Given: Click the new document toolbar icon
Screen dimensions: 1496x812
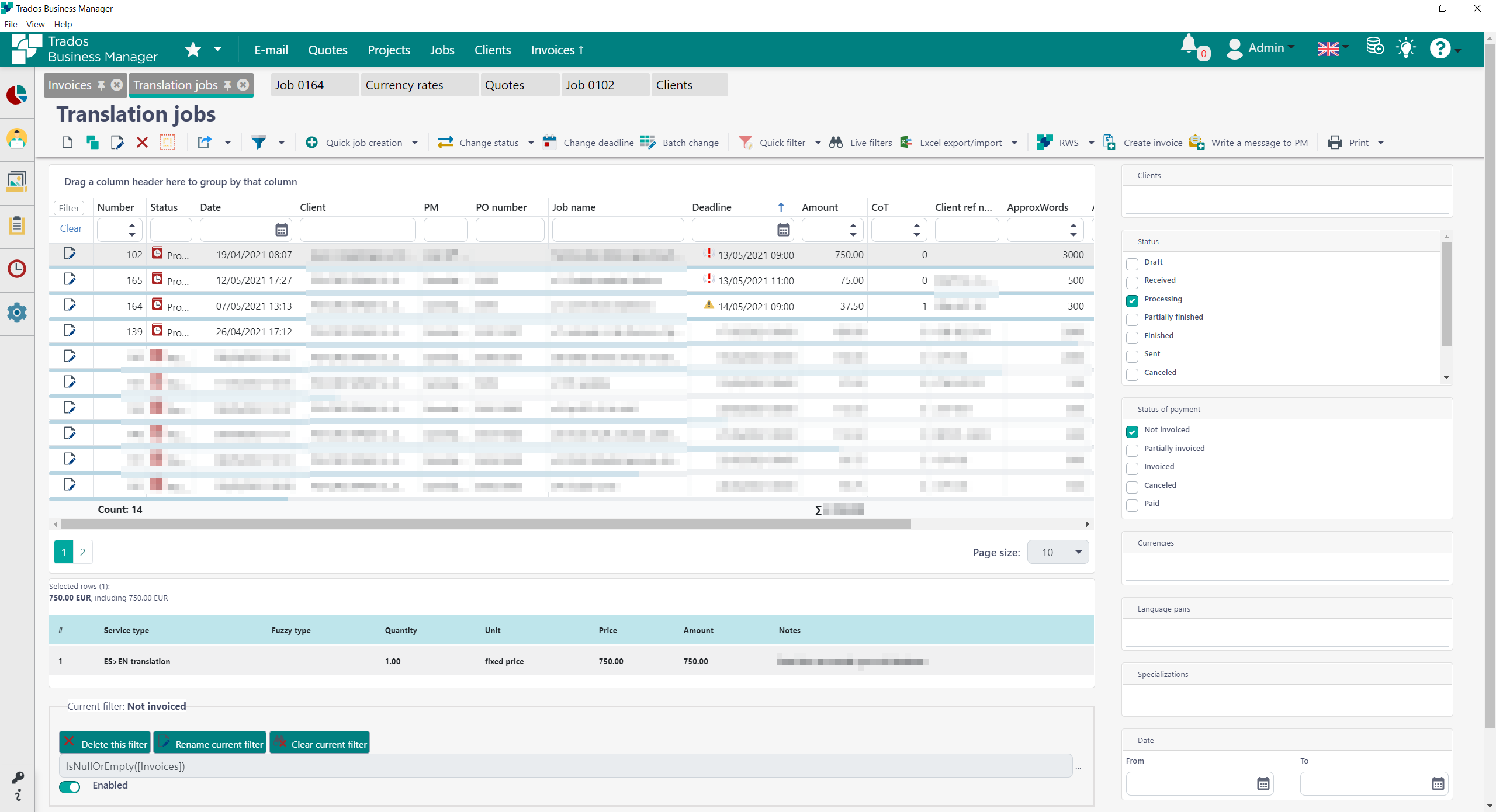Looking at the screenshot, I should (67, 143).
